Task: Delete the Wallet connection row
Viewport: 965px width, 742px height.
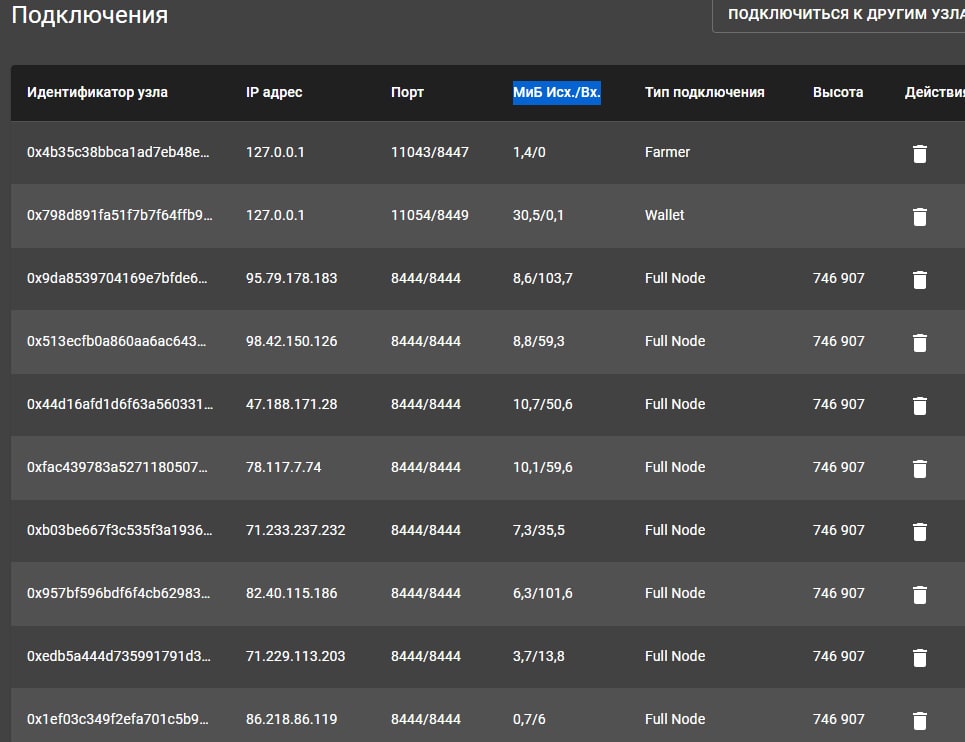Action: [x=919, y=217]
